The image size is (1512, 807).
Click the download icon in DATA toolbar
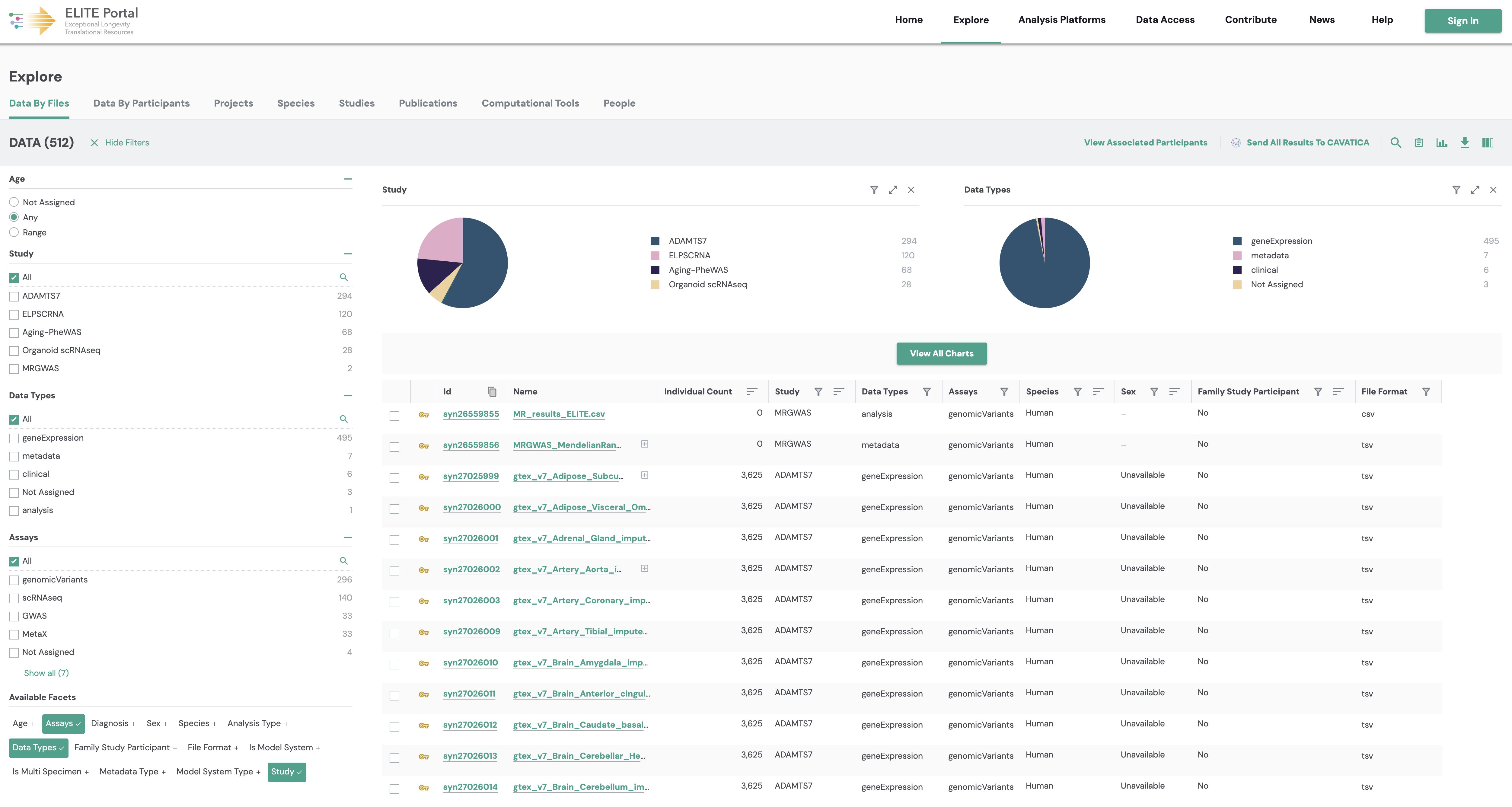(1464, 143)
